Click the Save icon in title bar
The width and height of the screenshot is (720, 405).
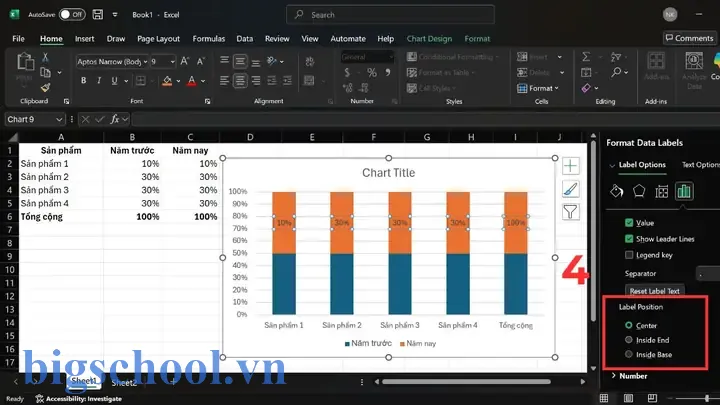click(98, 15)
